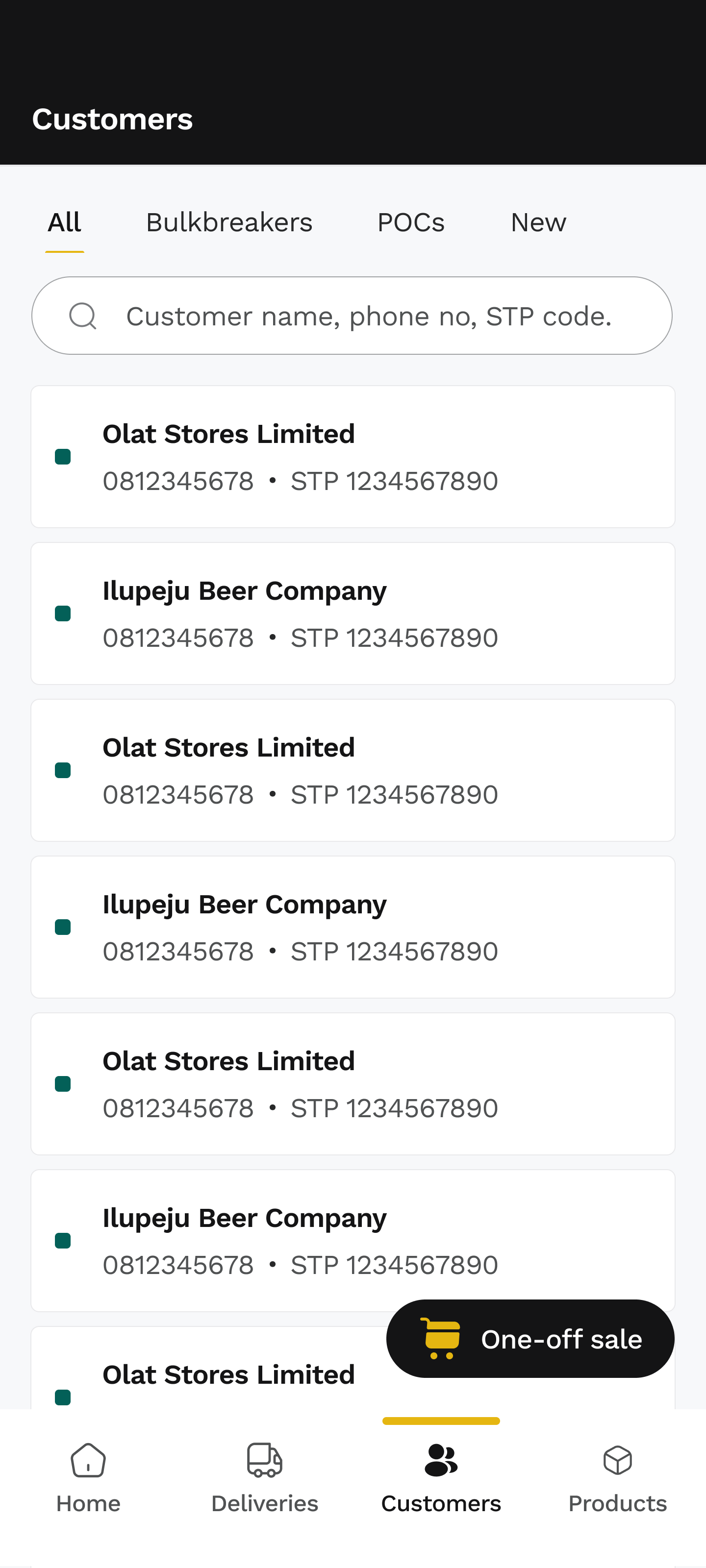Focus the customer search field
The width and height of the screenshot is (706, 1568).
tap(369, 317)
